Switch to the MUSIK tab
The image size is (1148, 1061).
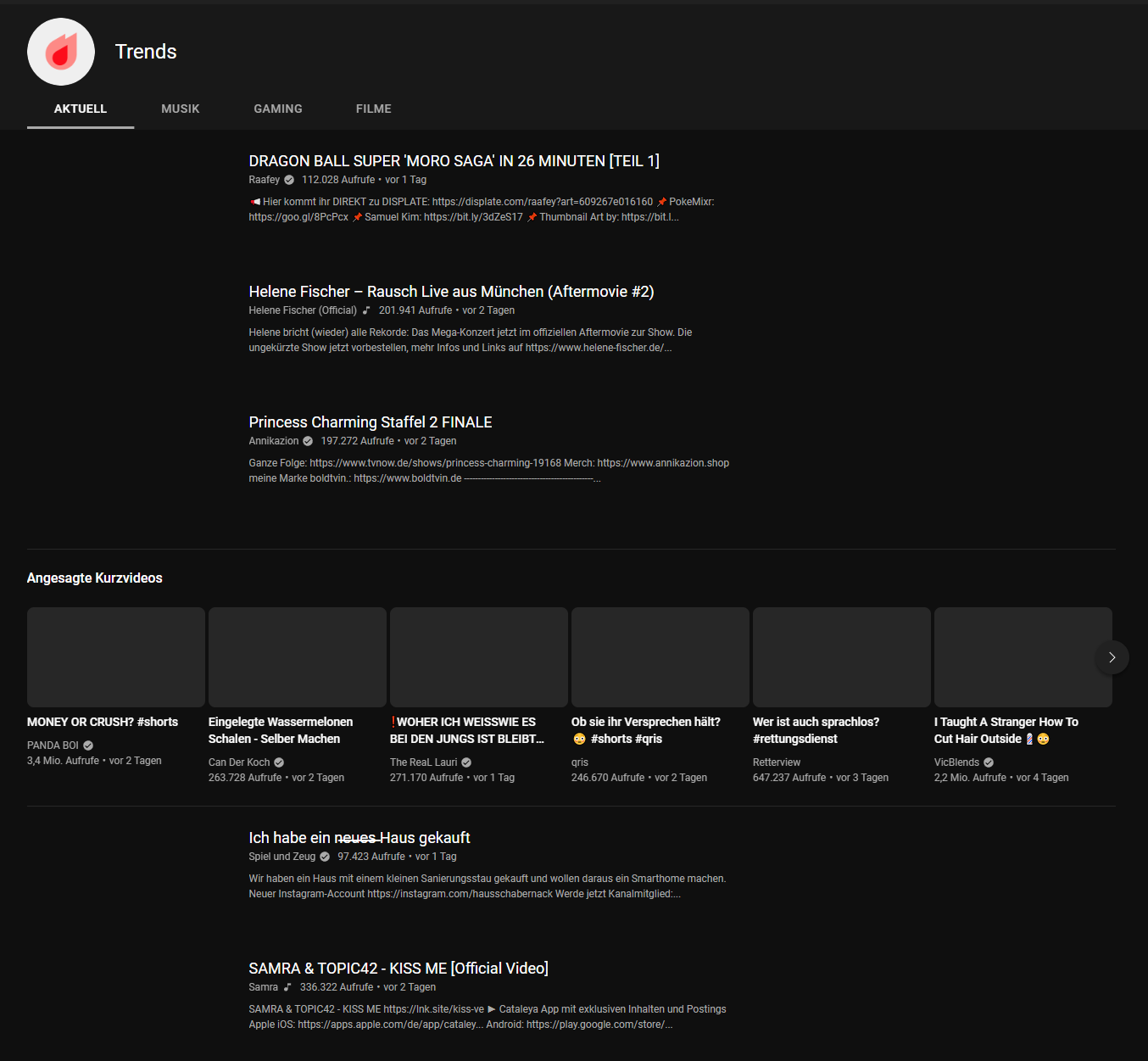[181, 109]
